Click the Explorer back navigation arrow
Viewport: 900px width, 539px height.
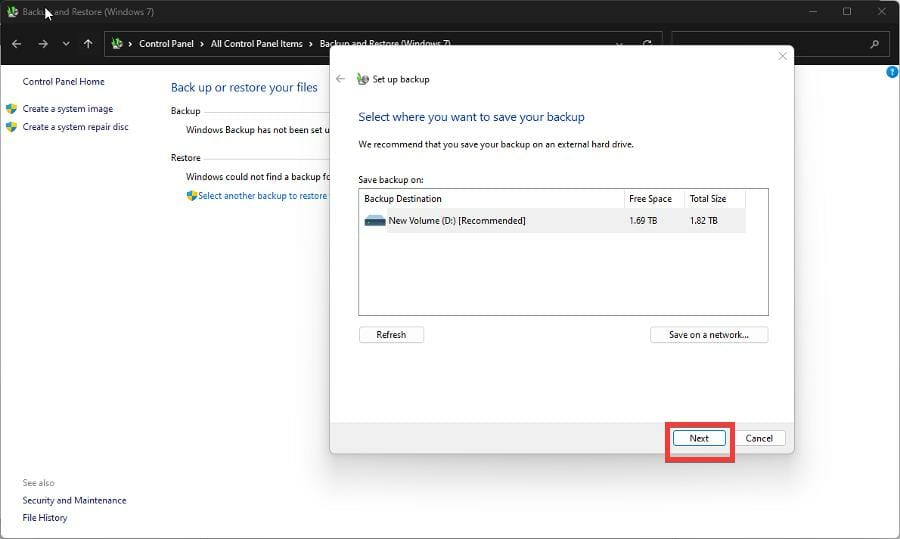(17, 44)
